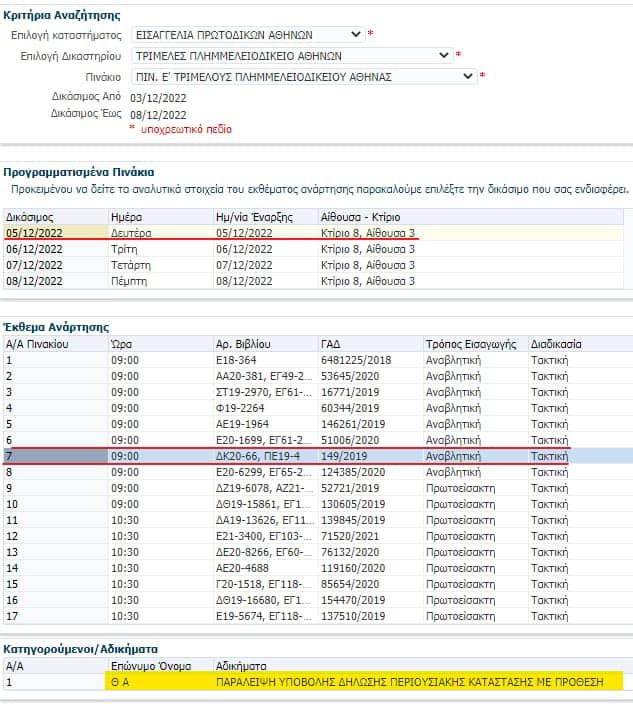This screenshot has width=633, height=708.
Task: Click the Α/Α Πινακίου column header
Action: point(56,344)
